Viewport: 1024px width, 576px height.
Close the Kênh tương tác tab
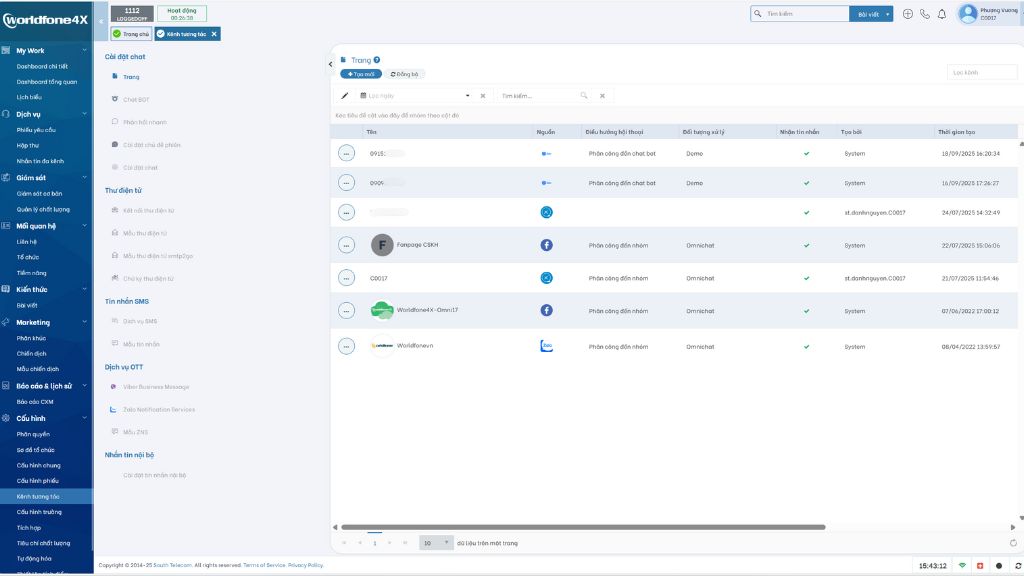click(214, 34)
